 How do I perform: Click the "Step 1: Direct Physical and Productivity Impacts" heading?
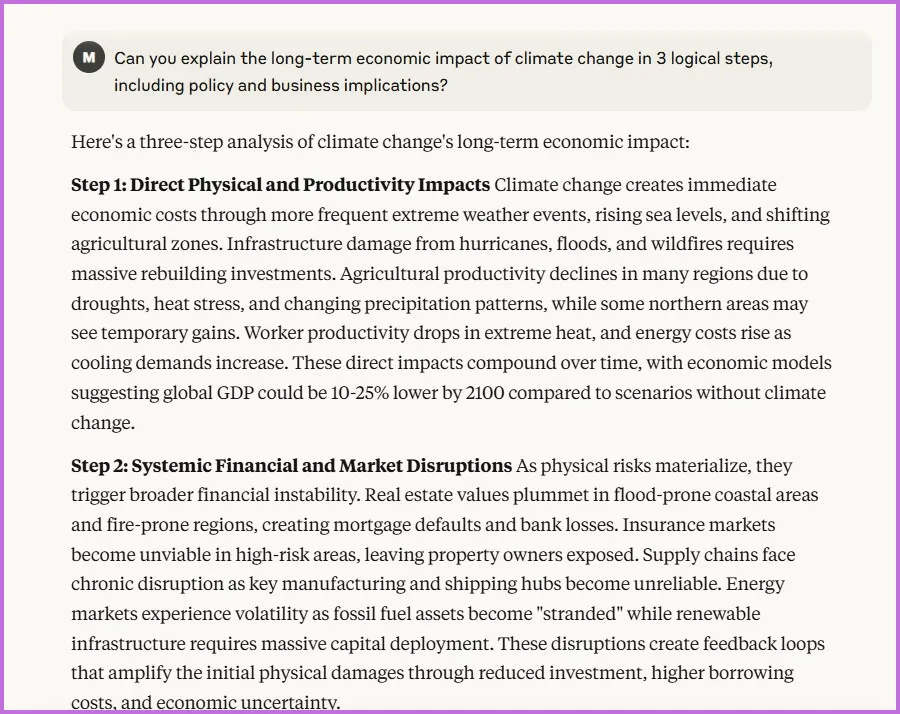tap(280, 185)
